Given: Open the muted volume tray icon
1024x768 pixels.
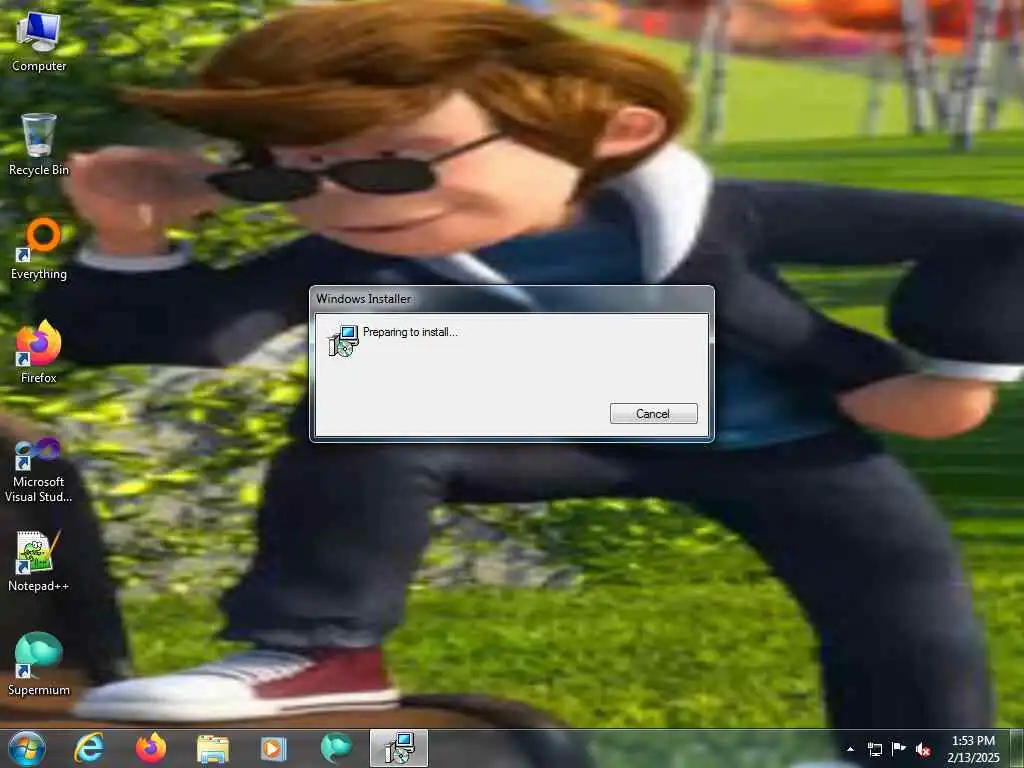Looking at the screenshot, I should point(923,749).
